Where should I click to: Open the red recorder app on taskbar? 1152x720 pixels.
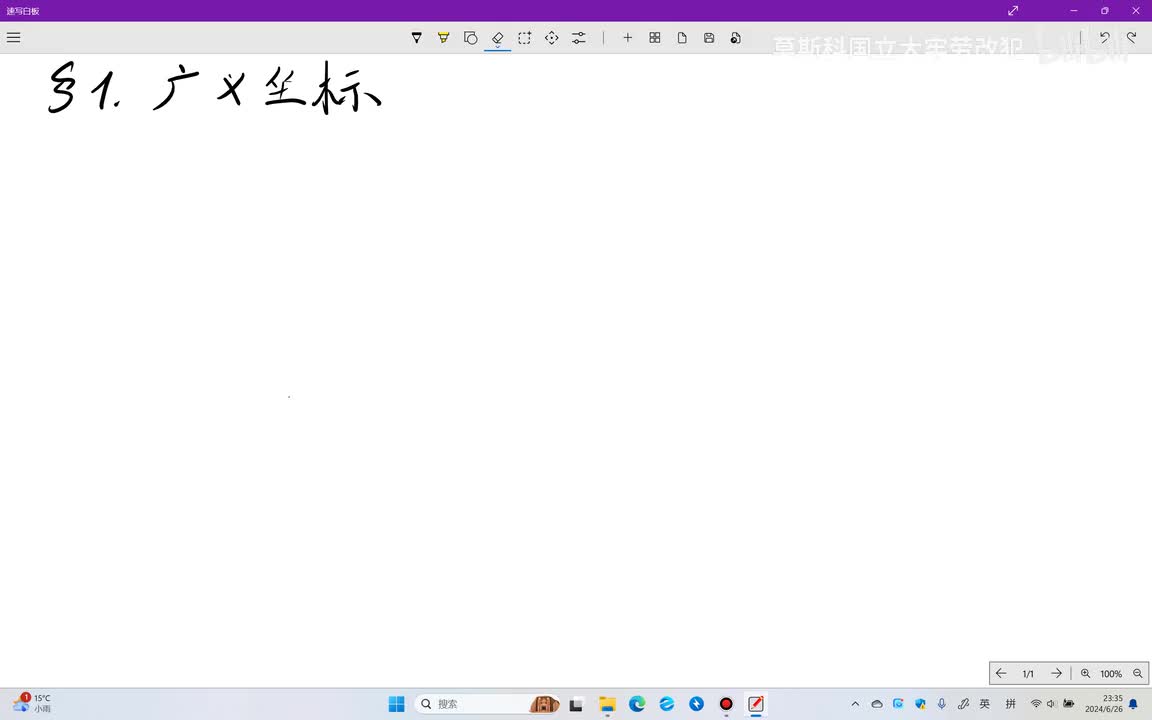tap(726, 704)
